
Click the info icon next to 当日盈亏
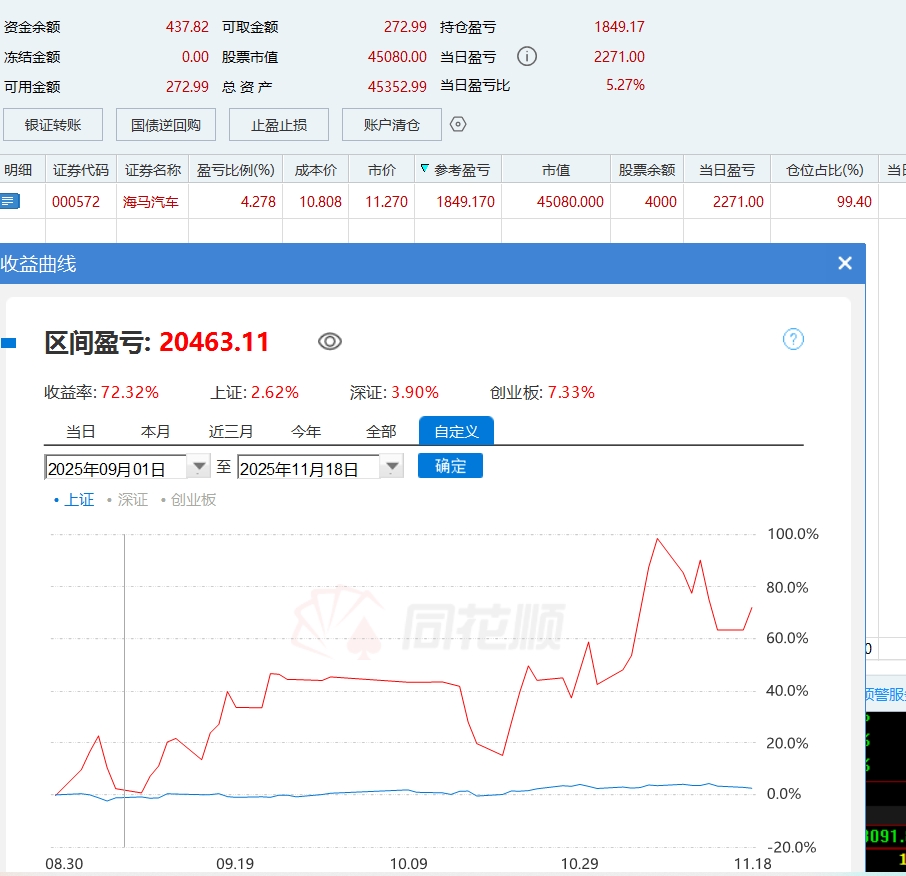(x=526, y=57)
